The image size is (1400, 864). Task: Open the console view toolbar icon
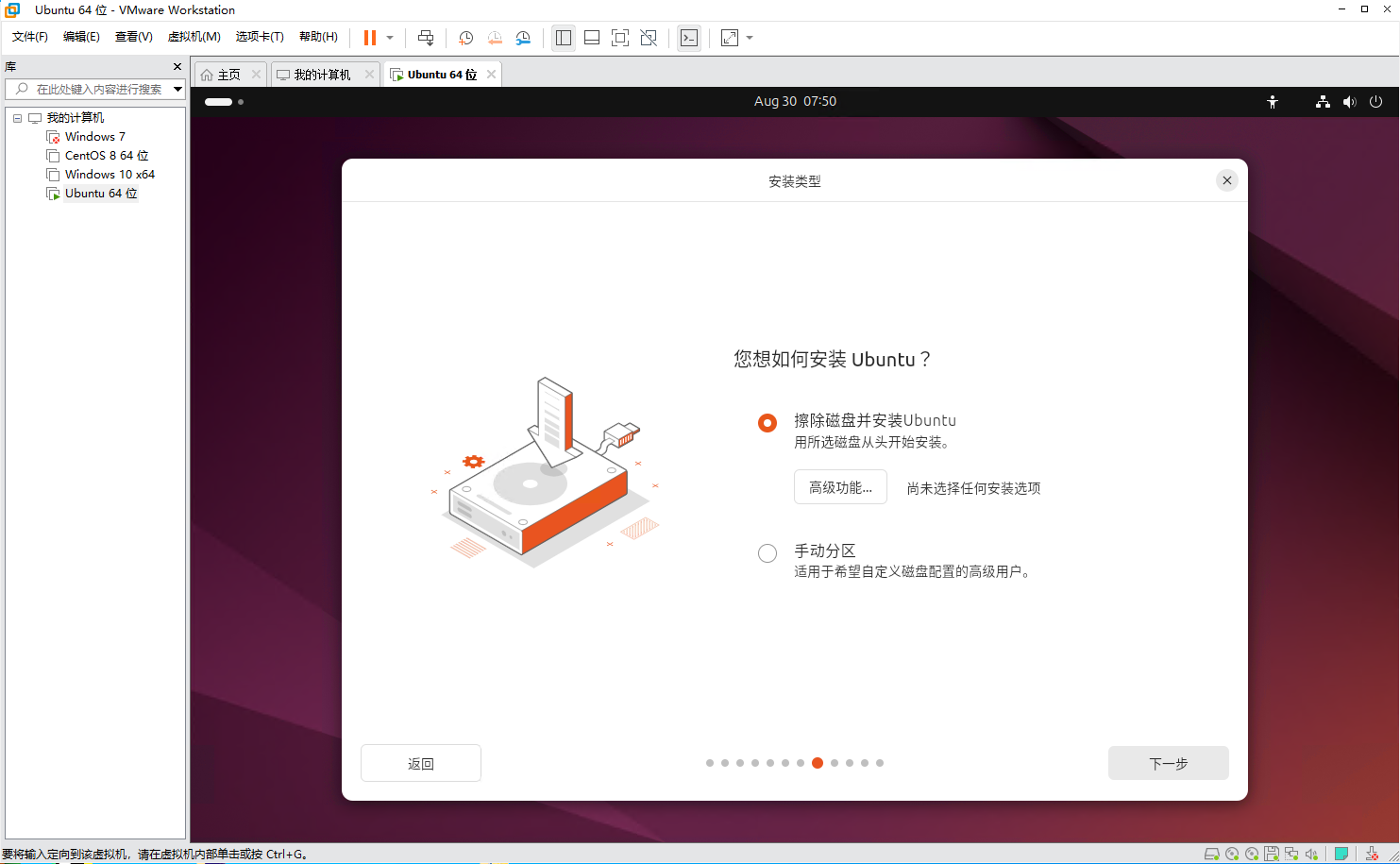689,38
